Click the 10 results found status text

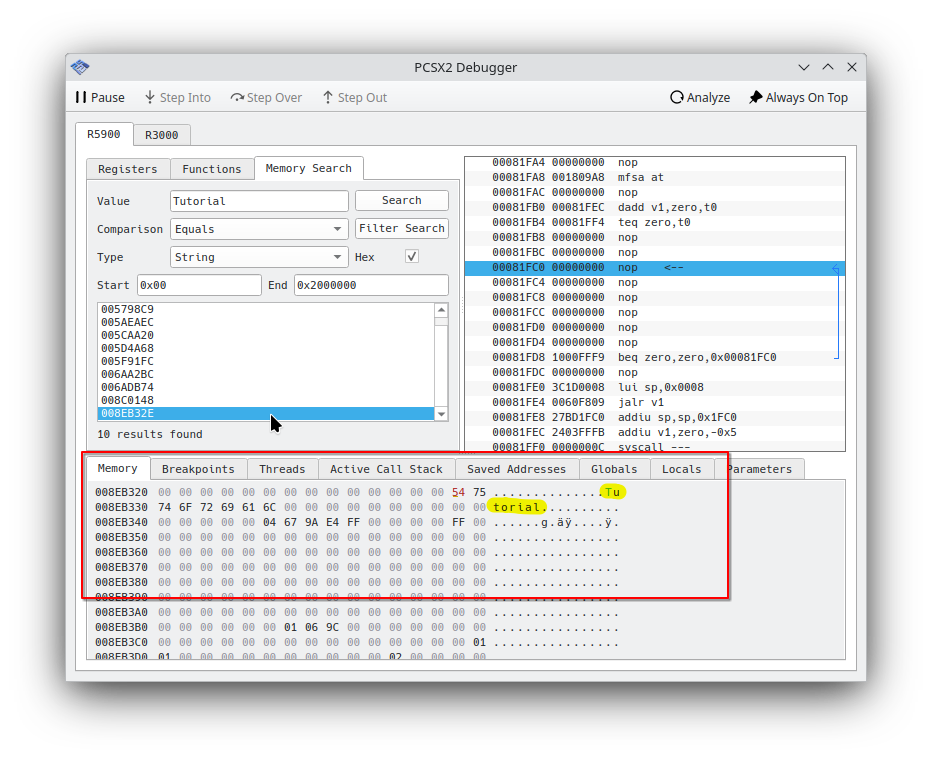click(x=150, y=434)
